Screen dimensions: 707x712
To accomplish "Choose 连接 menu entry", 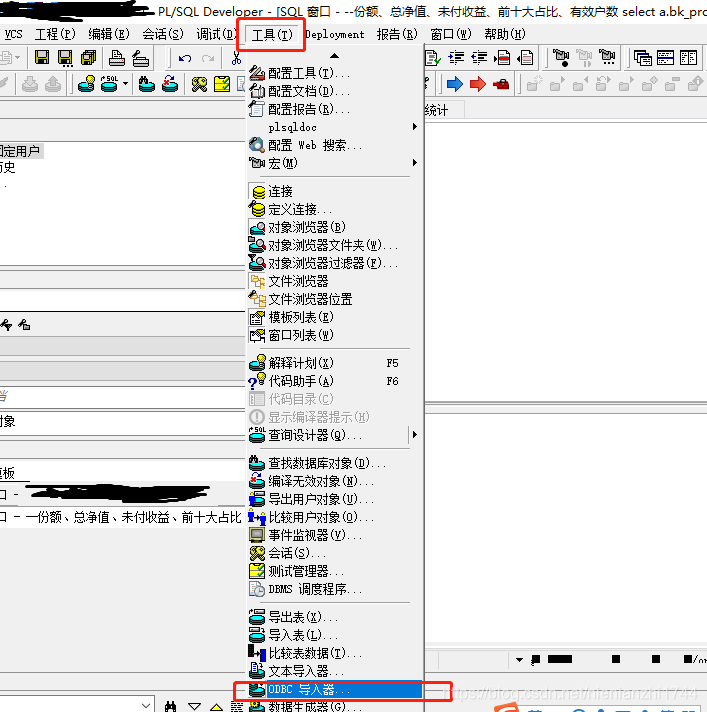I will click(335, 191).
